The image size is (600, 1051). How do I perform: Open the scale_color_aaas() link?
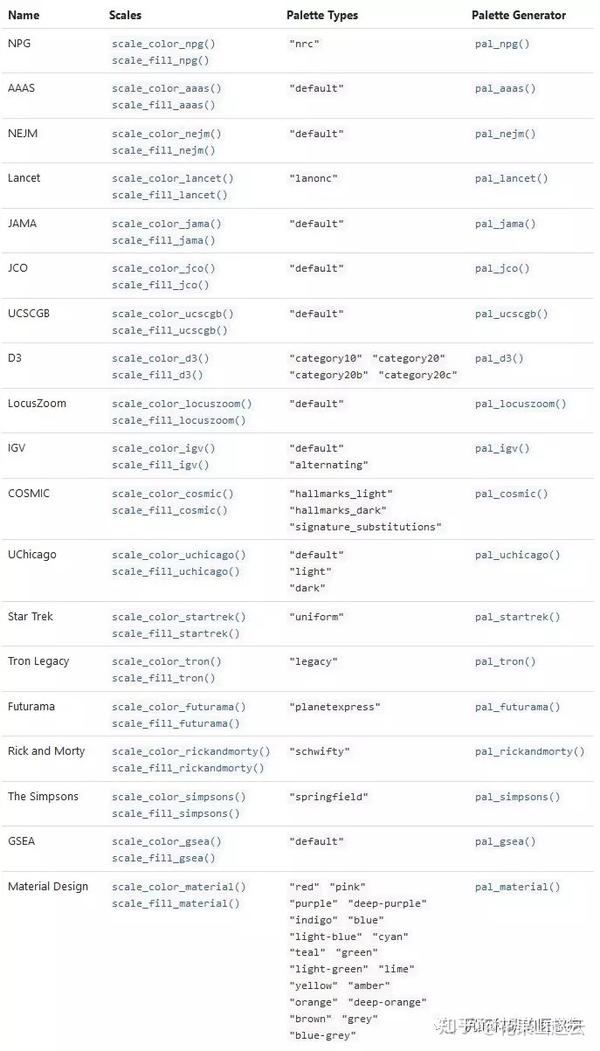coord(166,89)
